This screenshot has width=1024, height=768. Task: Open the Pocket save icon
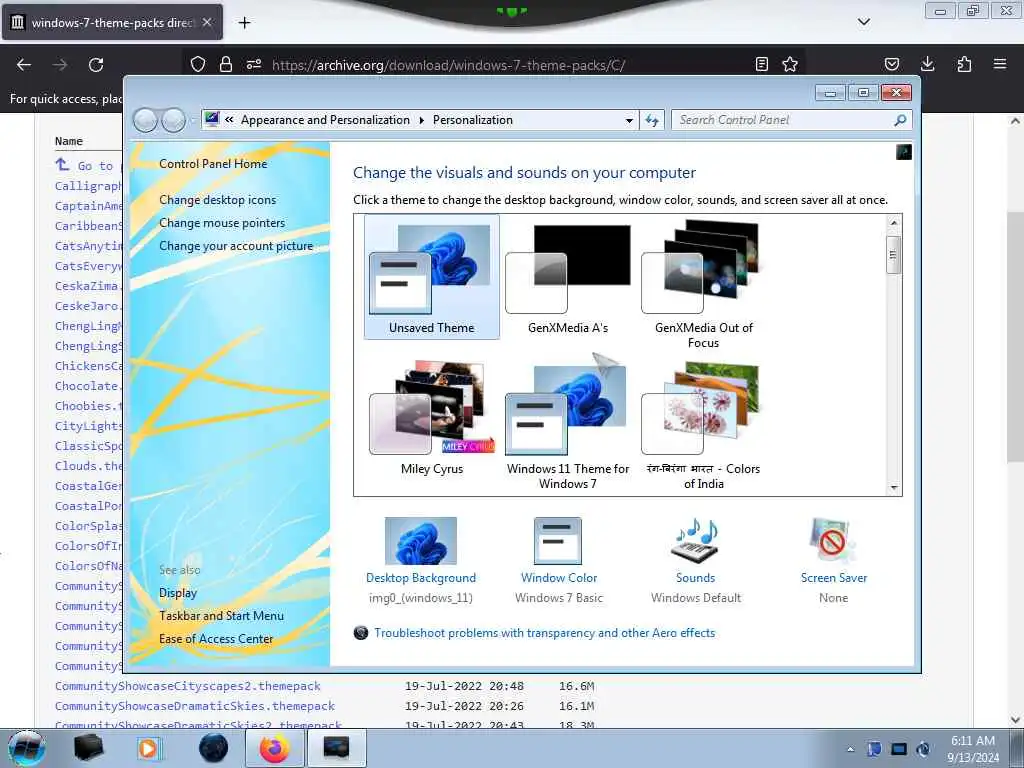891,64
